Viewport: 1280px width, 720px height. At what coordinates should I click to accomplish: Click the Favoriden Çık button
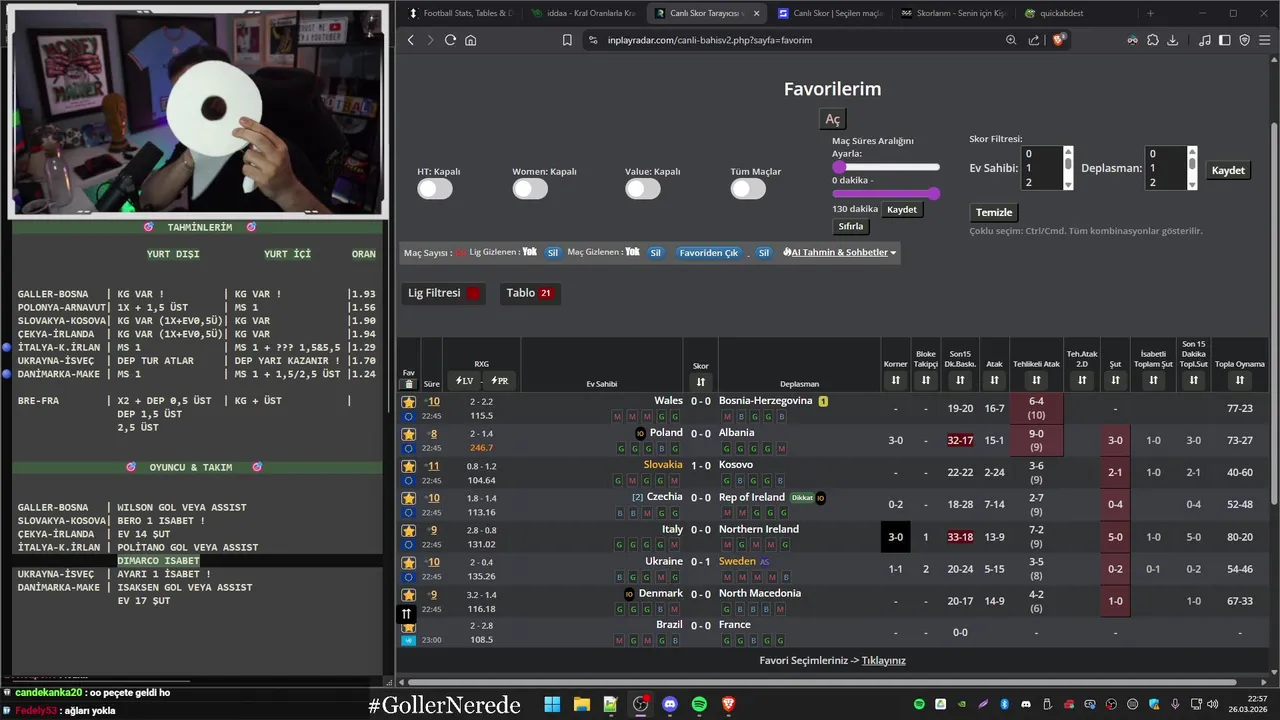click(x=709, y=253)
